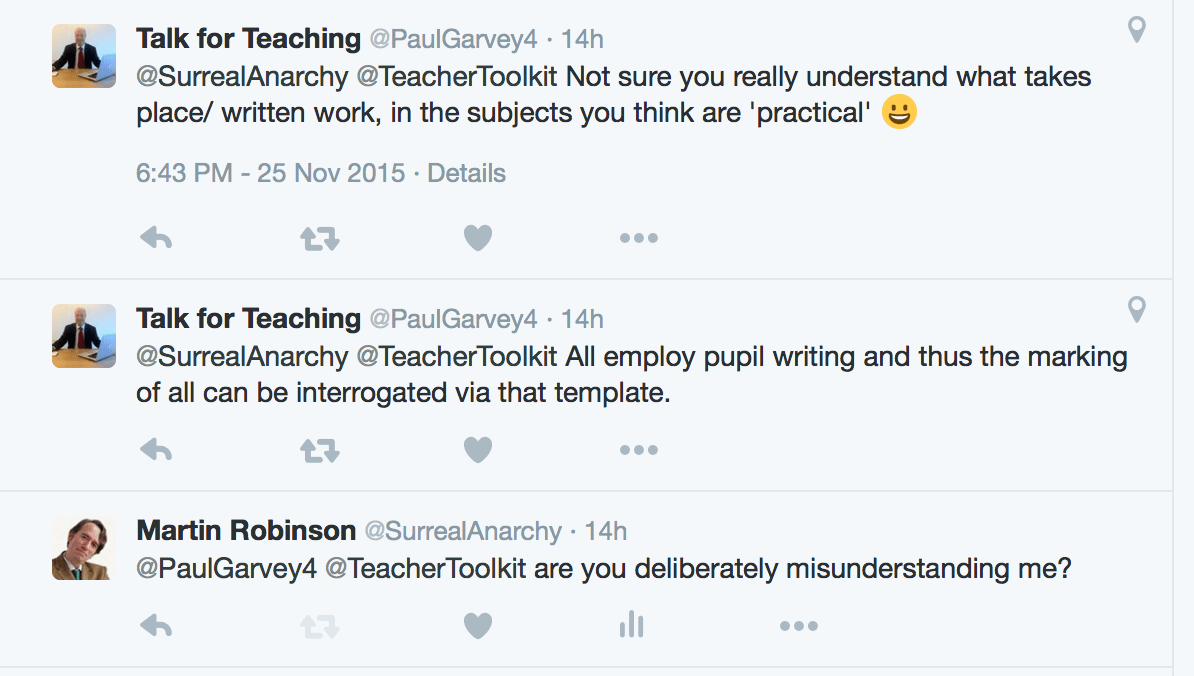Click Talk for Teaching's profile picture
The image size is (1194, 676).
tap(84, 56)
